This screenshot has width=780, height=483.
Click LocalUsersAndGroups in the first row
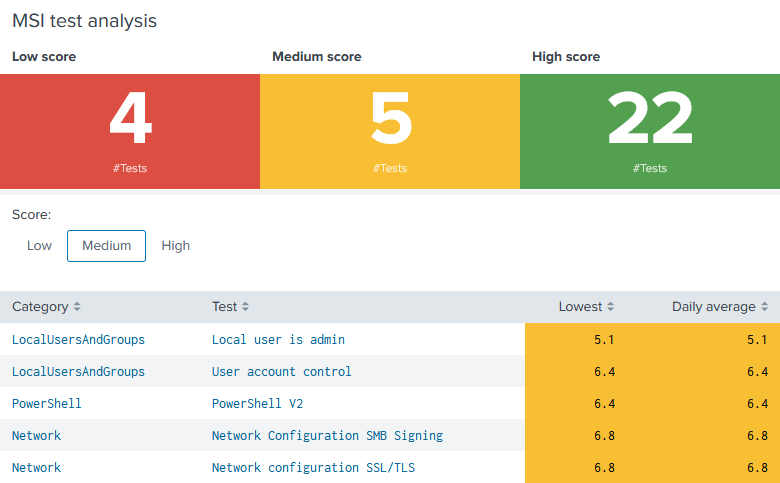coord(79,340)
